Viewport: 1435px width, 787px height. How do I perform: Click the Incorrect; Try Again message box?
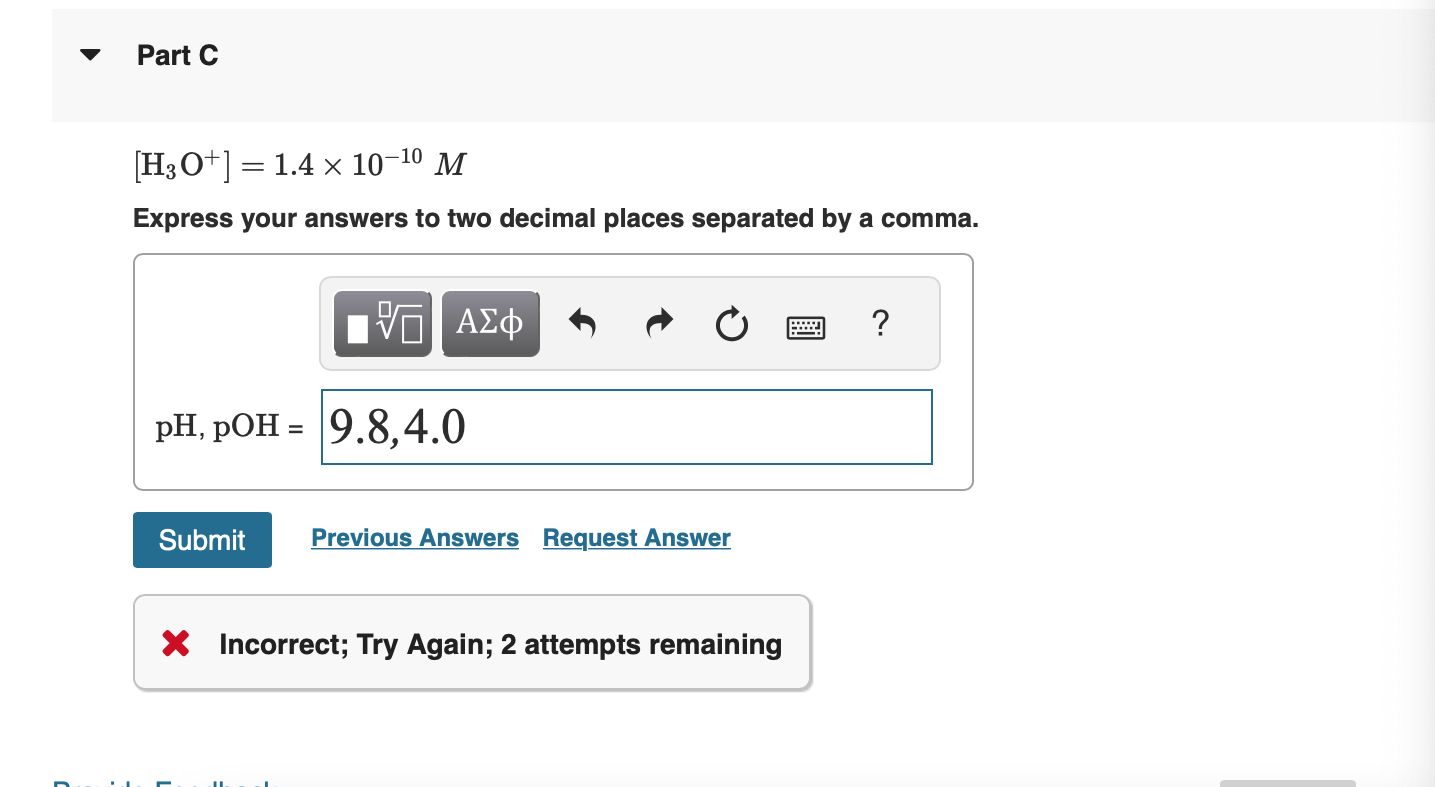[x=472, y=643]
